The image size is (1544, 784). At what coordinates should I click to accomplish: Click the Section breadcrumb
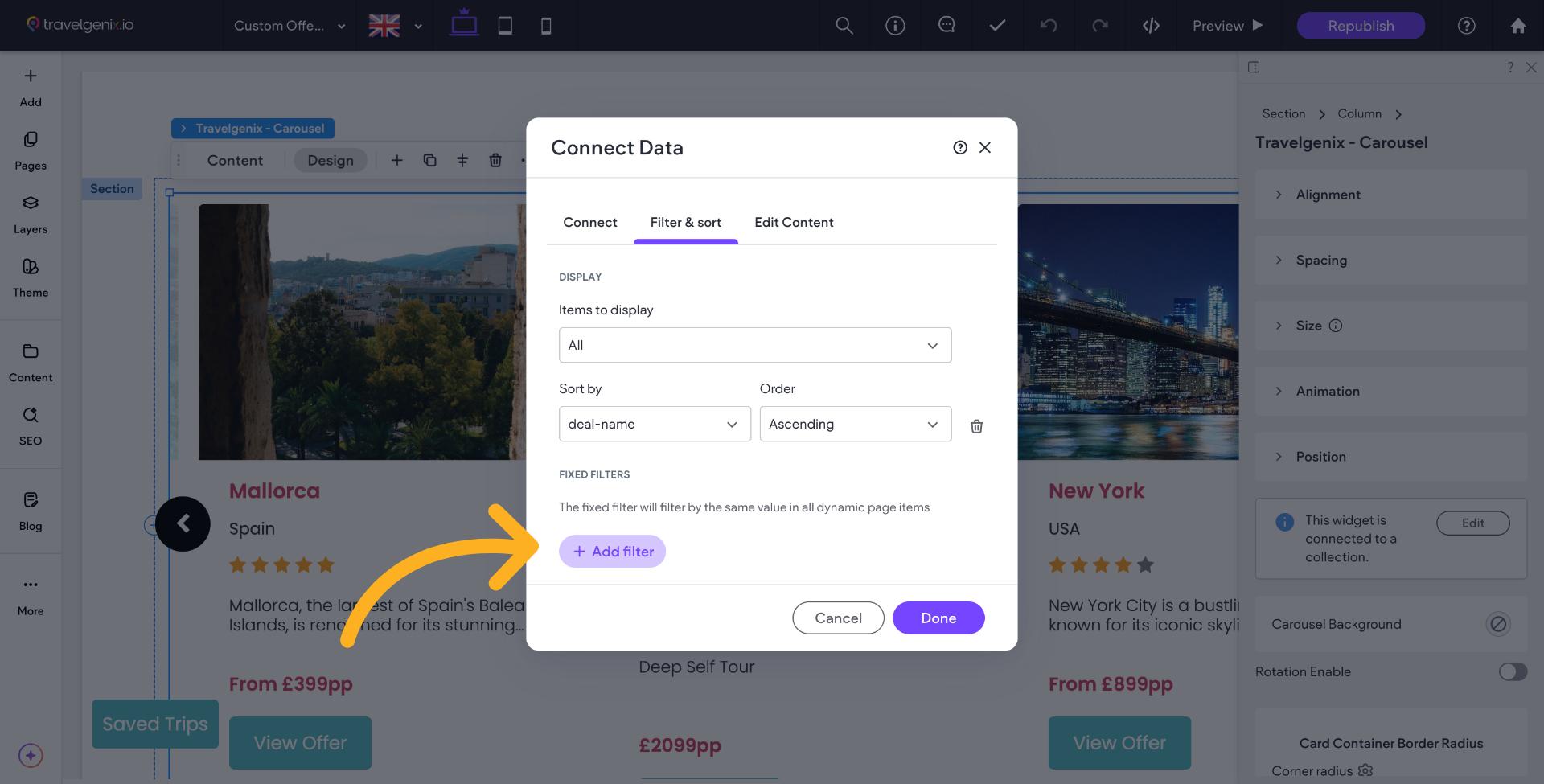[1283, 113]
